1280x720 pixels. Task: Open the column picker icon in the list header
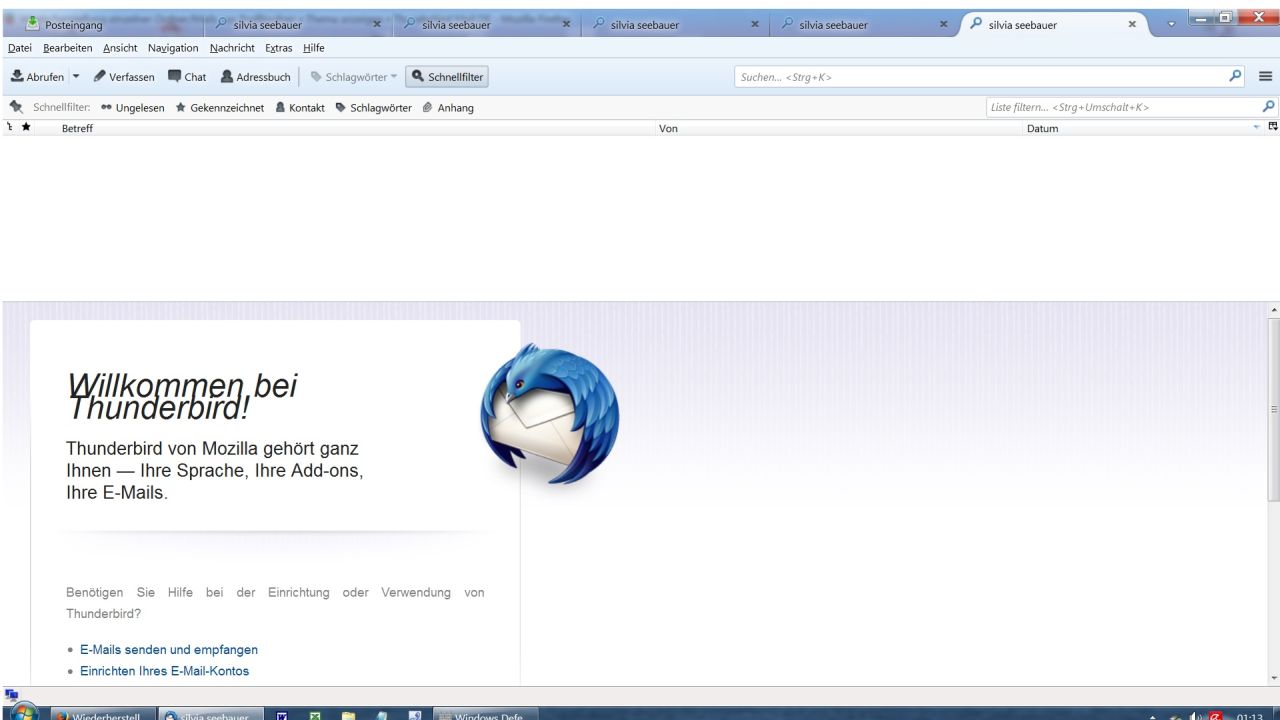tap(1273, 128)
